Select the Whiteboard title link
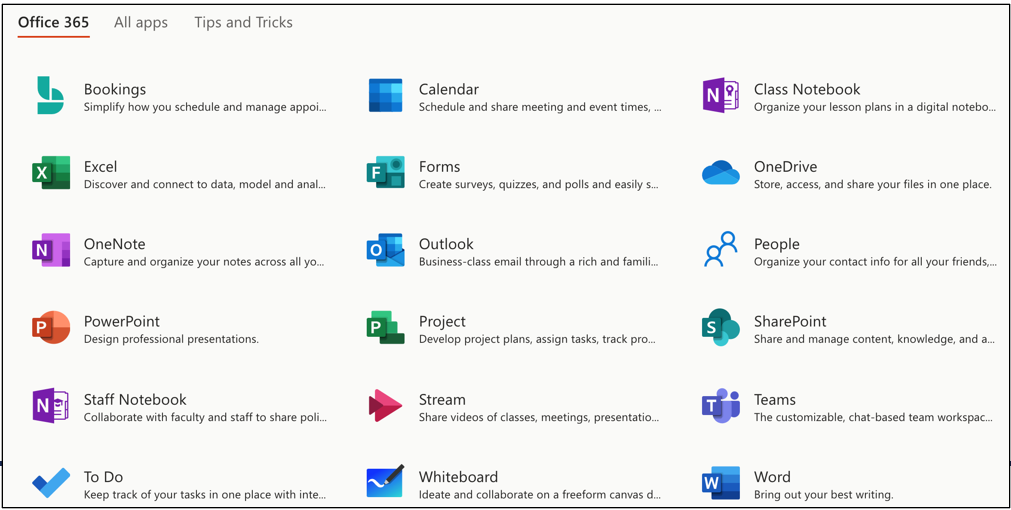The image size is (1011, 510). [458, 476]
